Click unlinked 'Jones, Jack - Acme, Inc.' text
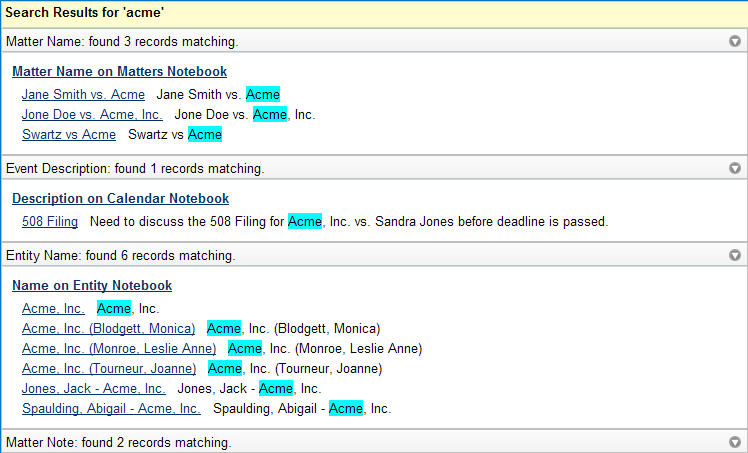748x453 pixels. click(x=249, y=389)
